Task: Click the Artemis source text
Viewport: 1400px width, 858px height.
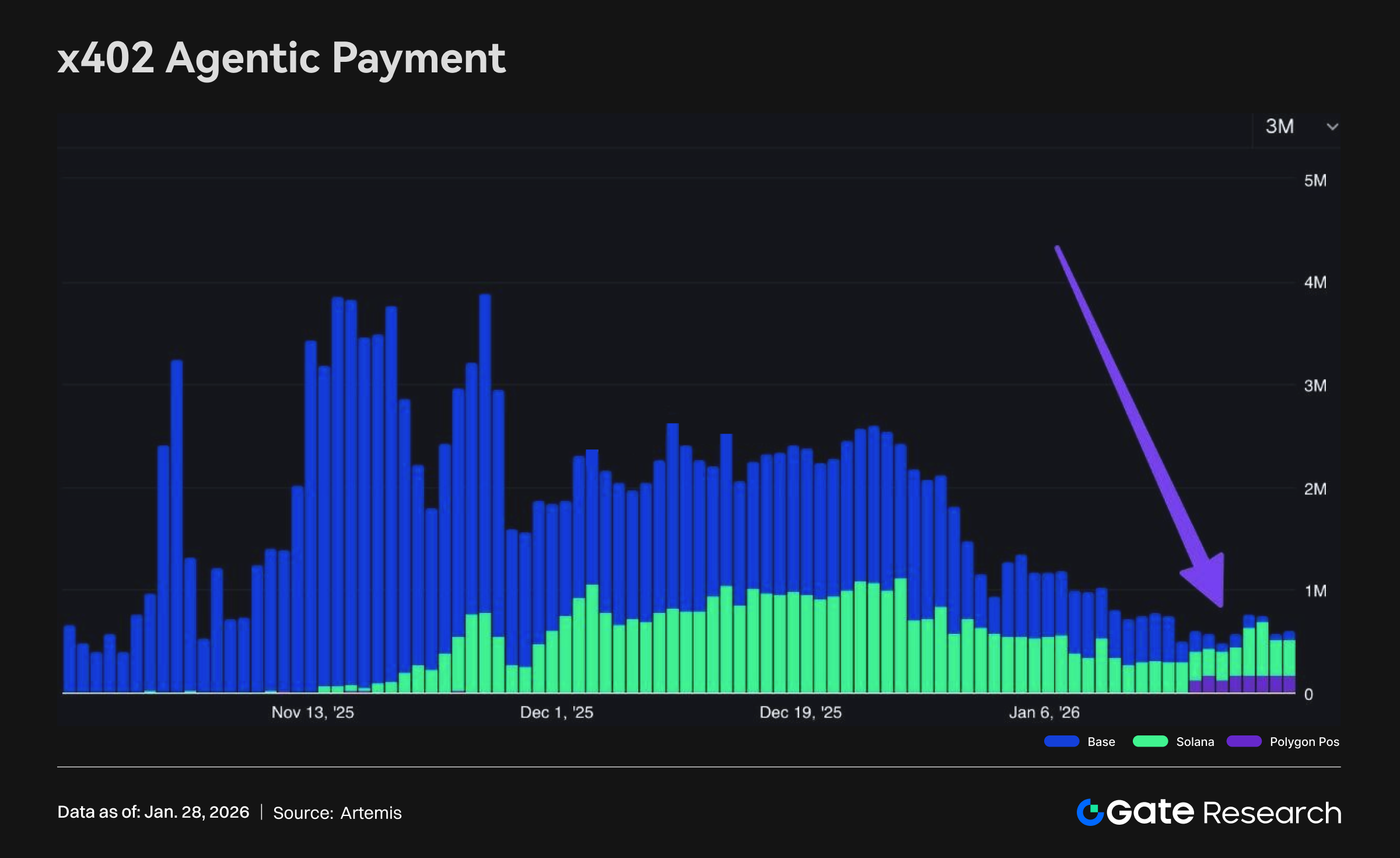Action: click(371, 813)
